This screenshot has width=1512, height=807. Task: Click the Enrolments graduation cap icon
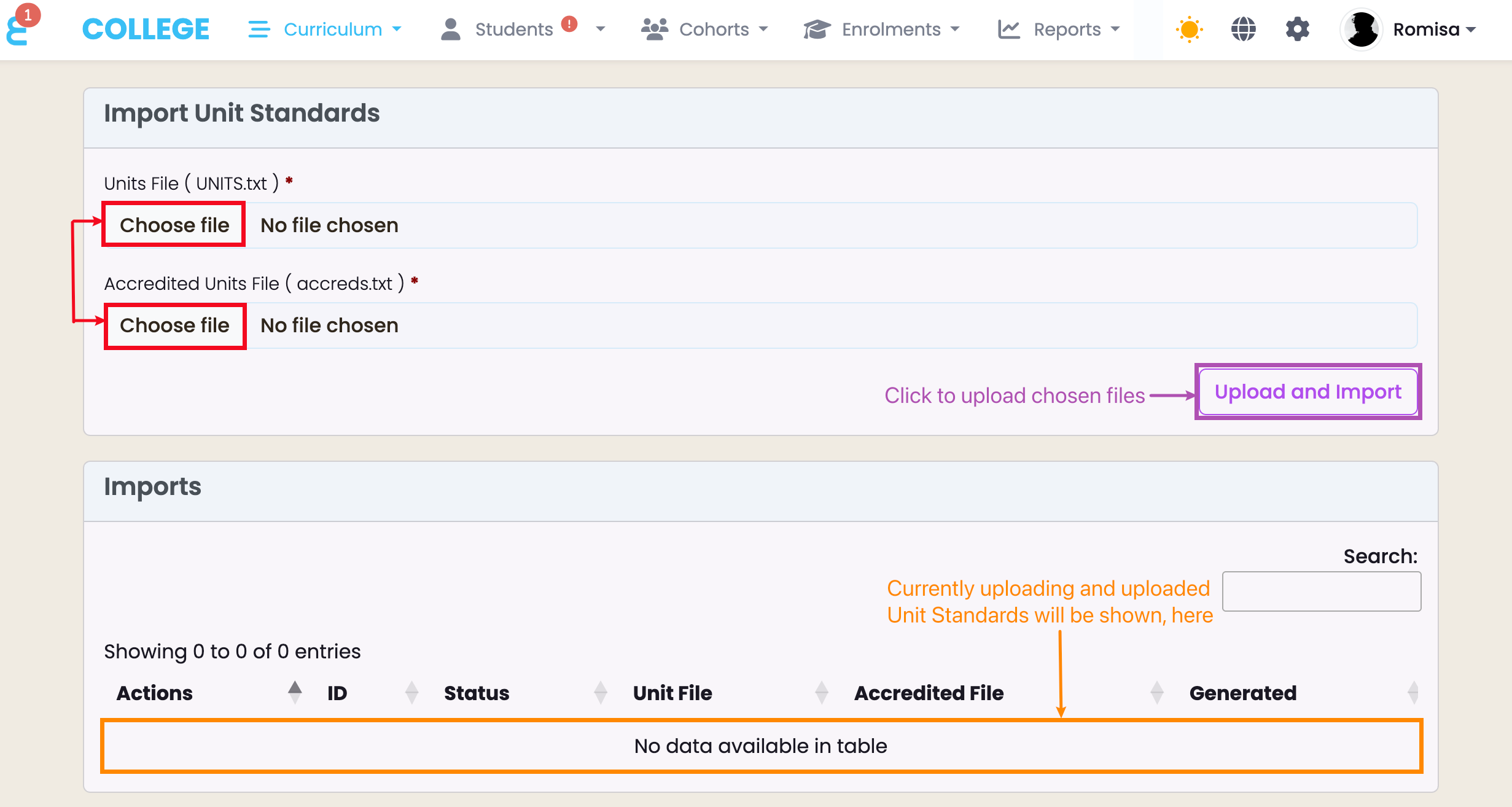click(x=817, y=29)
